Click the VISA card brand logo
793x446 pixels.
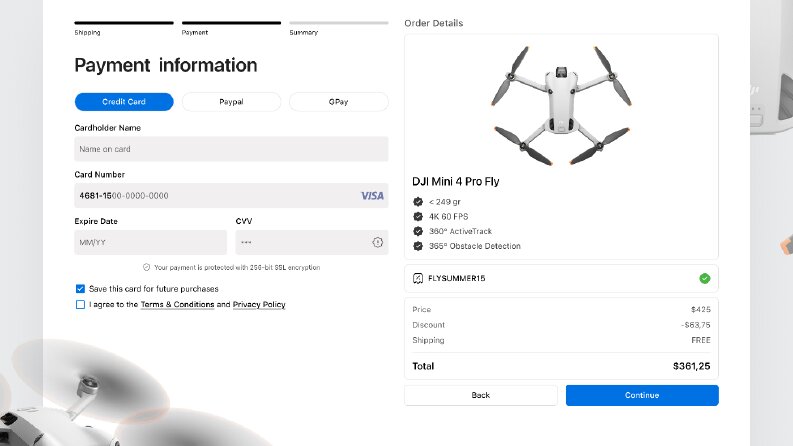(x=372, y=196)
